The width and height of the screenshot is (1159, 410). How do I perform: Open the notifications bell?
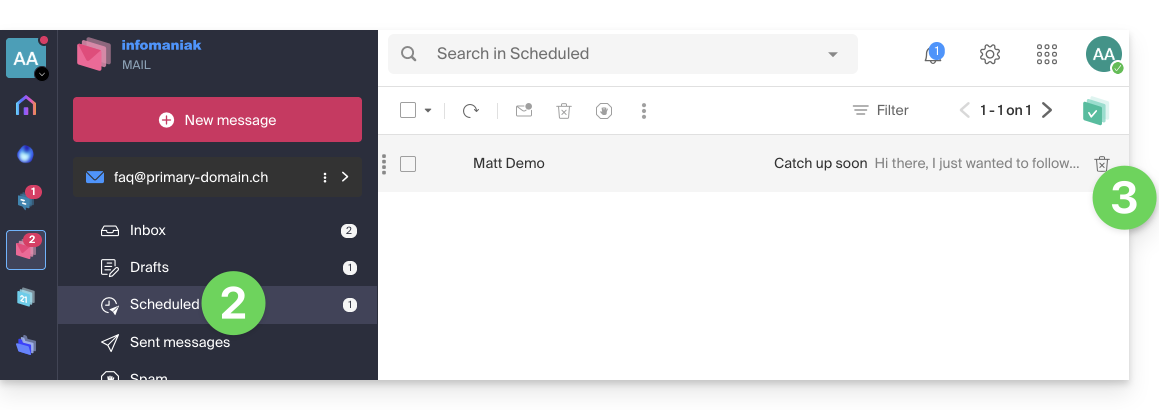tap(932, 55)
